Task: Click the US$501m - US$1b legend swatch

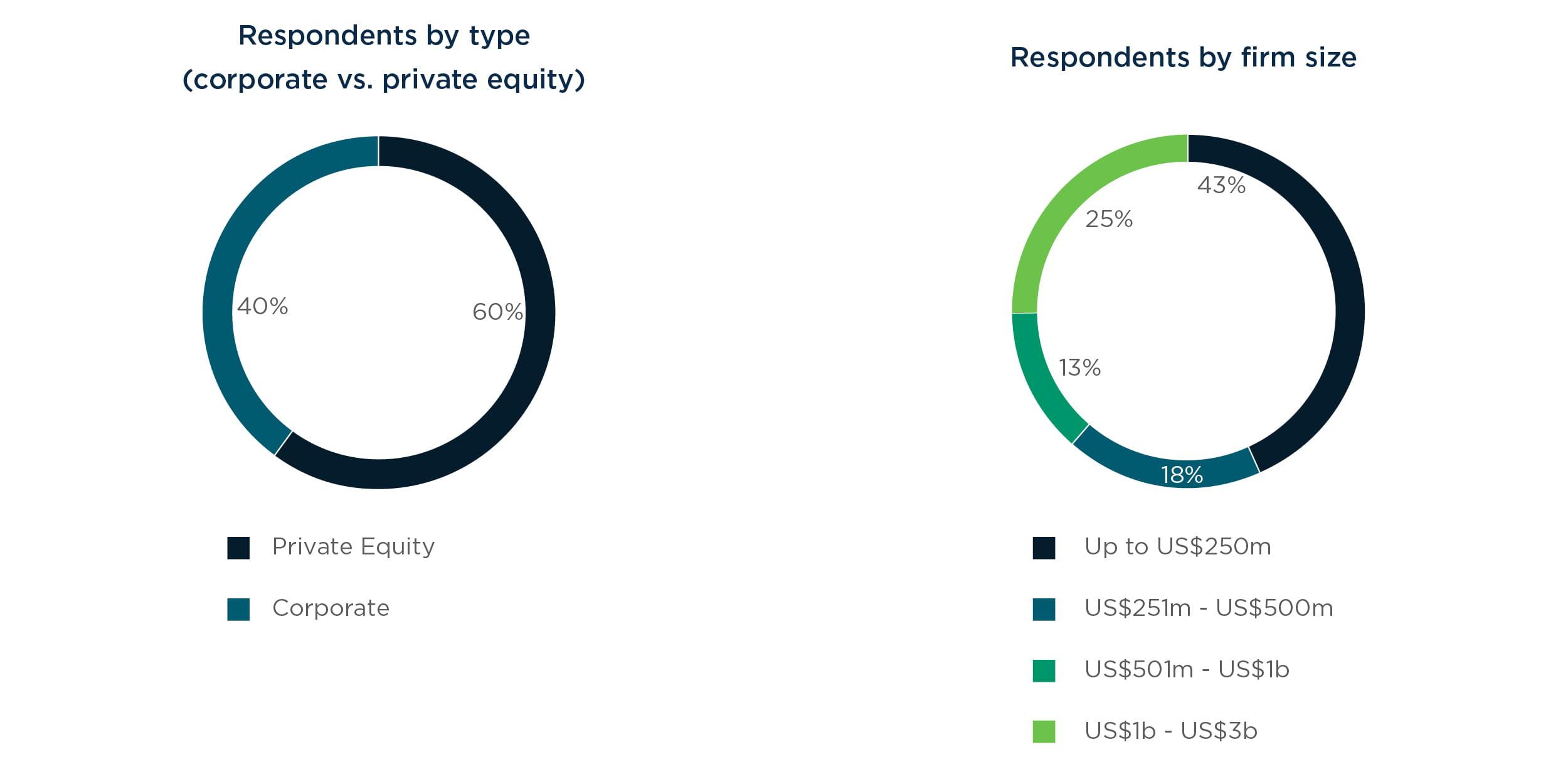Action: click(x=1044, y=670)
